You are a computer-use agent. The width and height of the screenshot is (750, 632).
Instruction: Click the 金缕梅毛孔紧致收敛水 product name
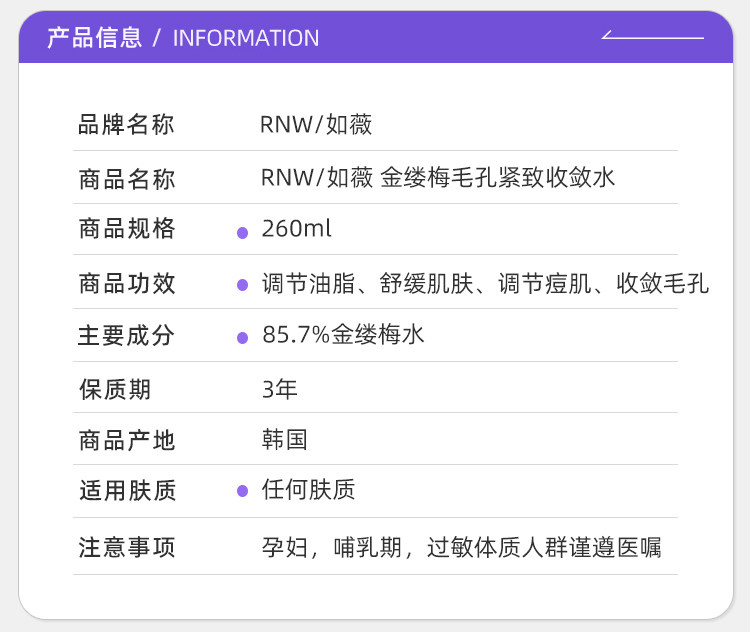pos(497,178)
